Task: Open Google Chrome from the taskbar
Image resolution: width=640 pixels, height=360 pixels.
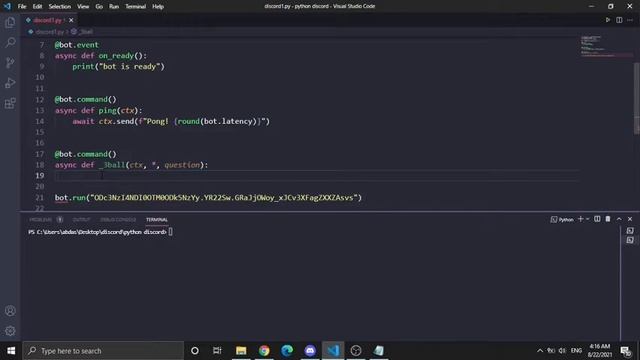Action: [x=264, y=351]
